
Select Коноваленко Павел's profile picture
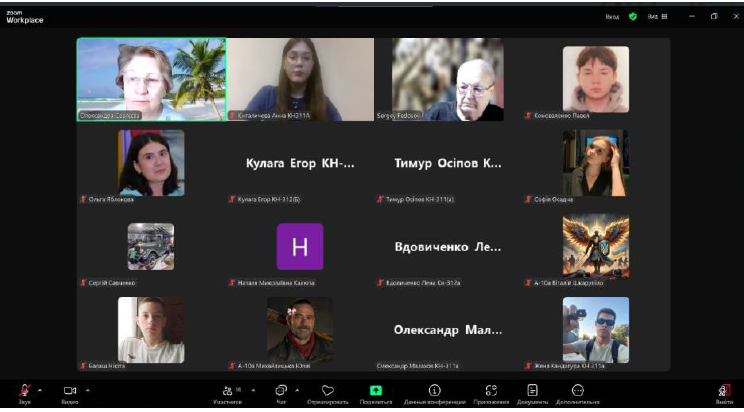596,79
